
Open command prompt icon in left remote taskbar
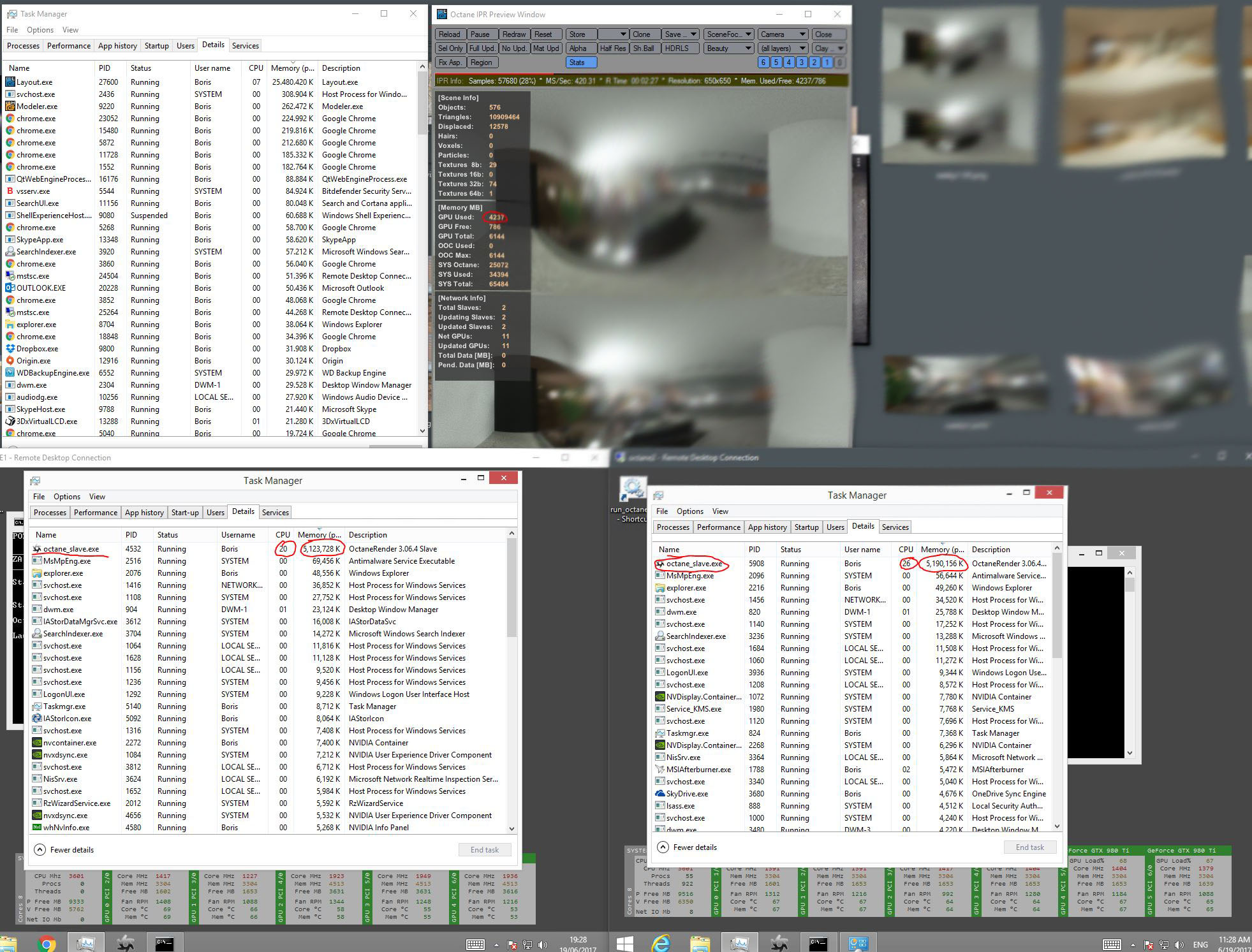click(165, 943)
